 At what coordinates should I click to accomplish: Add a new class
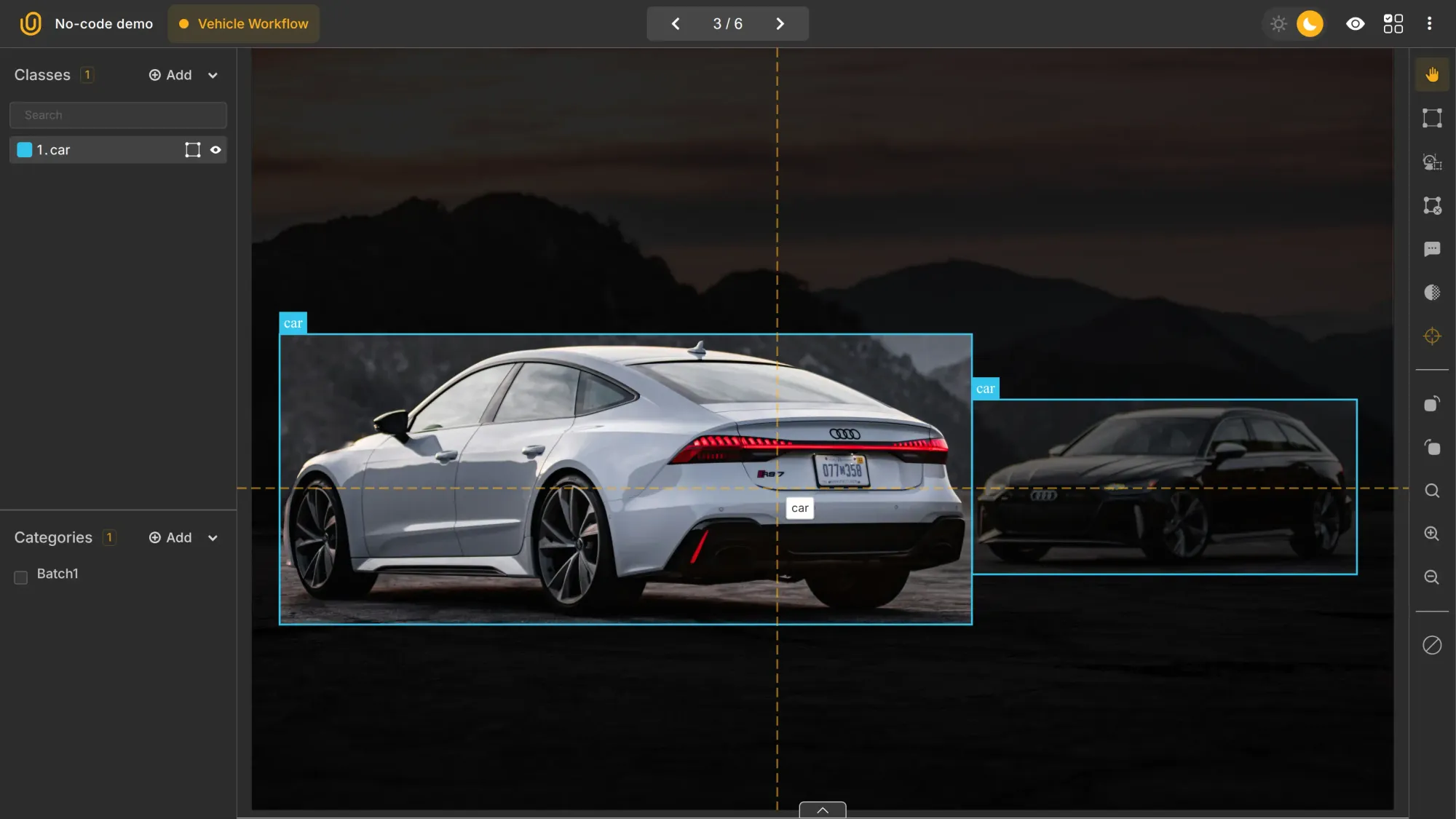tap(170, 75)
